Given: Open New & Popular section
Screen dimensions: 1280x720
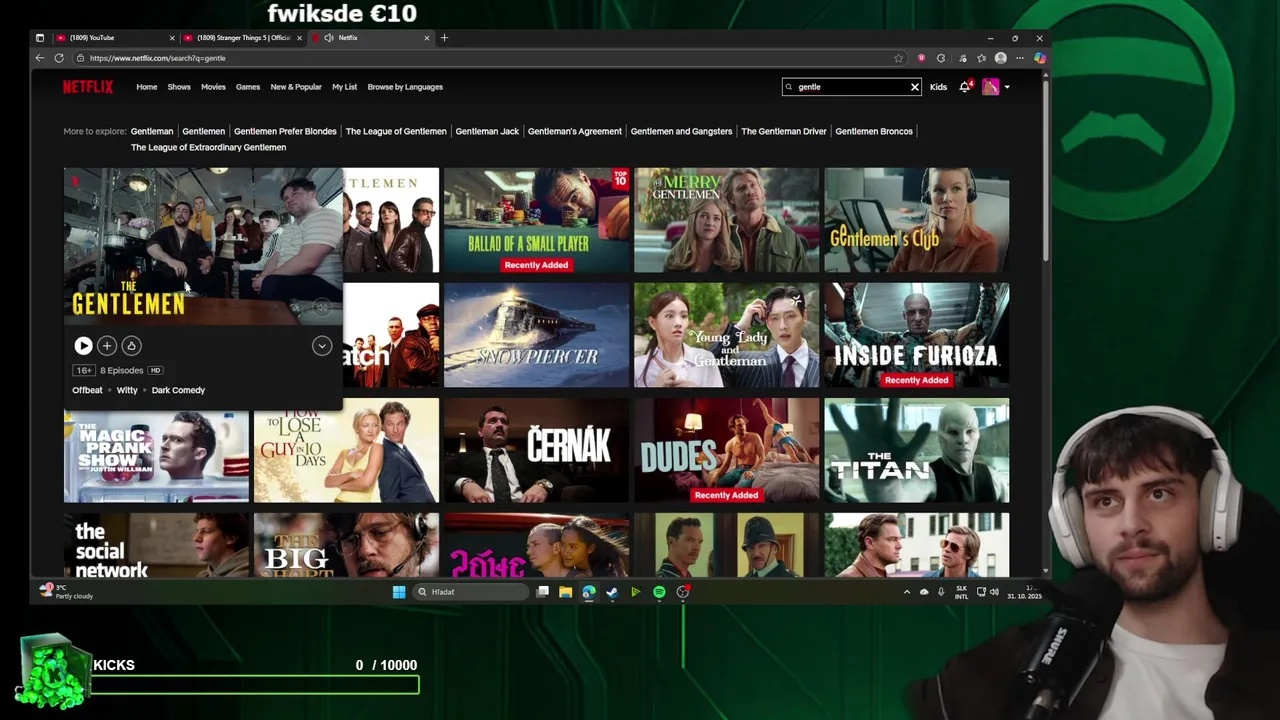Looking at the screenshot, I should [x=296, y=87].
